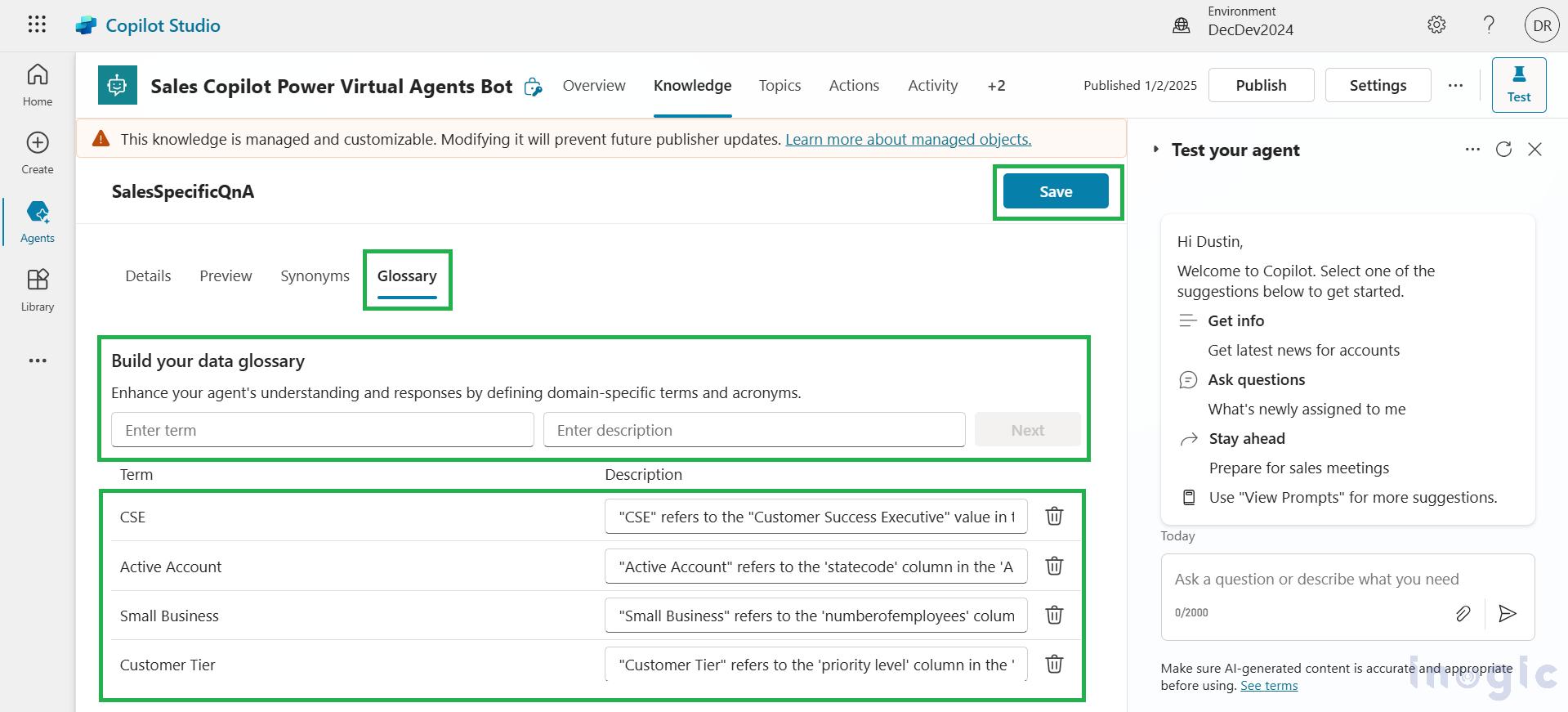The image size is (1568, 712).
Task: Click the Get info lines icon
Action: point(1188,320)
